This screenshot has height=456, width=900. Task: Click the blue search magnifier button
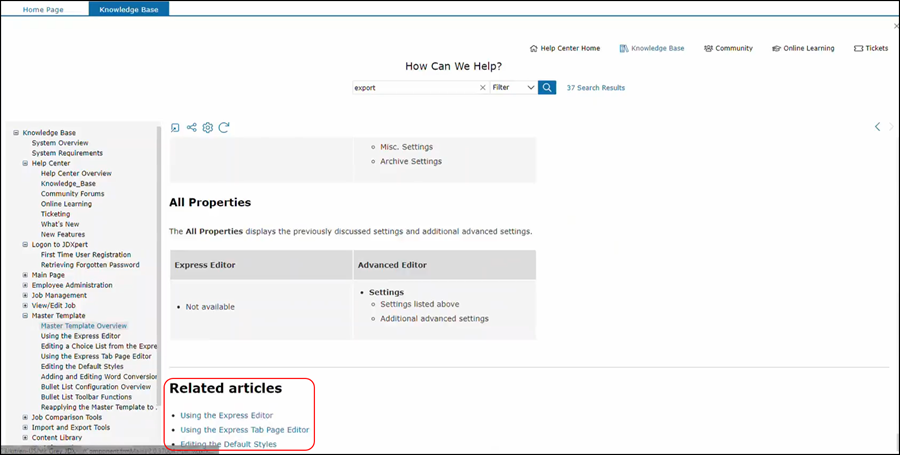(547, 88)
